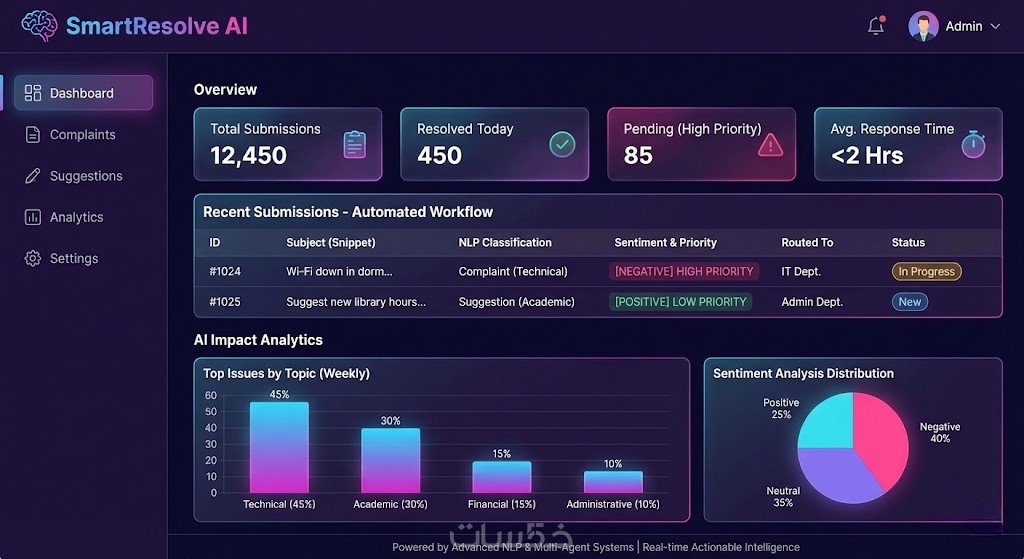Click the New status badge for #1025

click(910, 302)
